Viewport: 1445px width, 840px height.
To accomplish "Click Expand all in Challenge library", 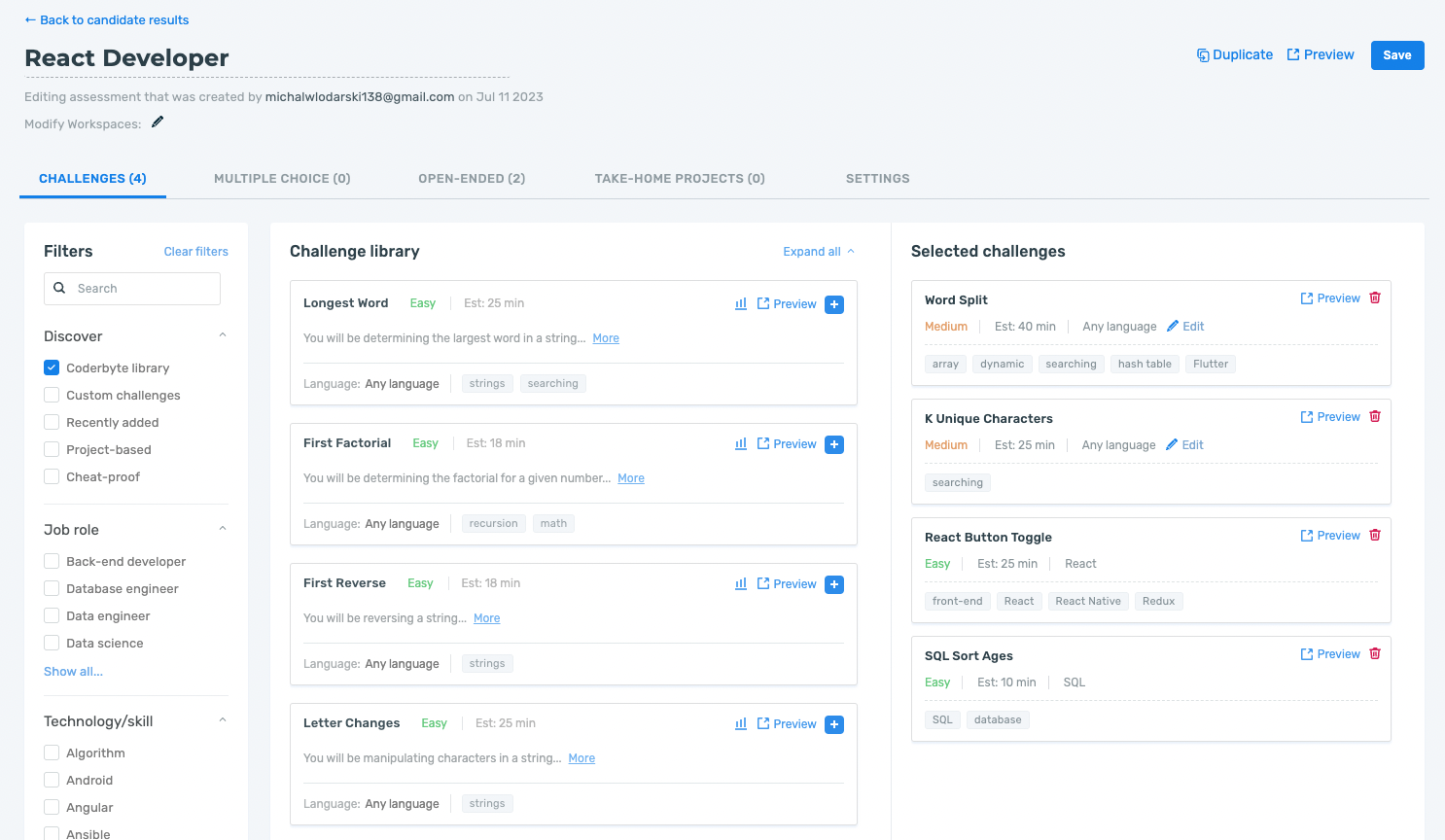I will coord(819,252).
